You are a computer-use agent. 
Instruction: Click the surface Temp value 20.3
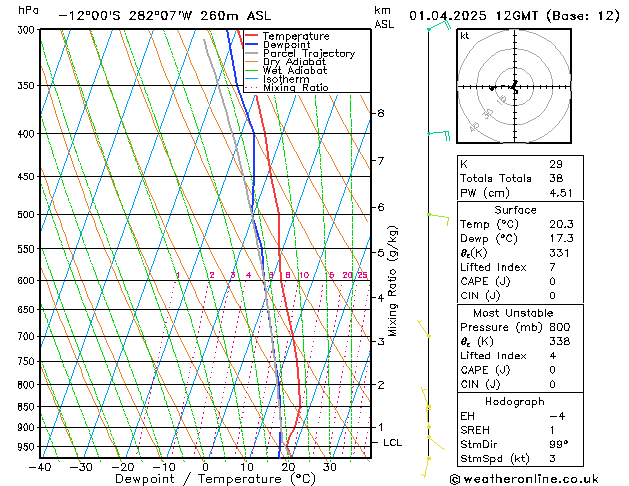coord(561,224)
